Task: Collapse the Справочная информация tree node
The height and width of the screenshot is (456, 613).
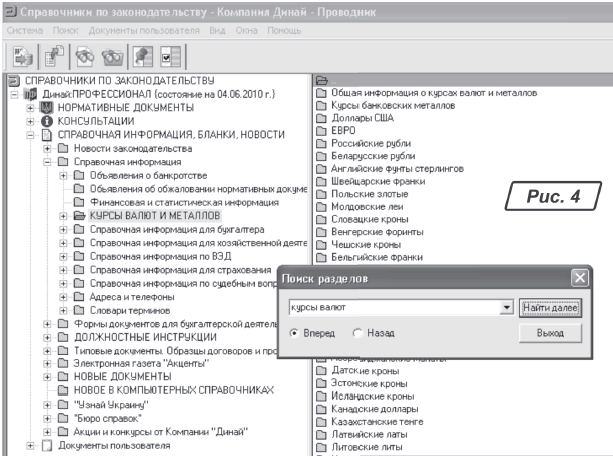Action: point(47,160)
